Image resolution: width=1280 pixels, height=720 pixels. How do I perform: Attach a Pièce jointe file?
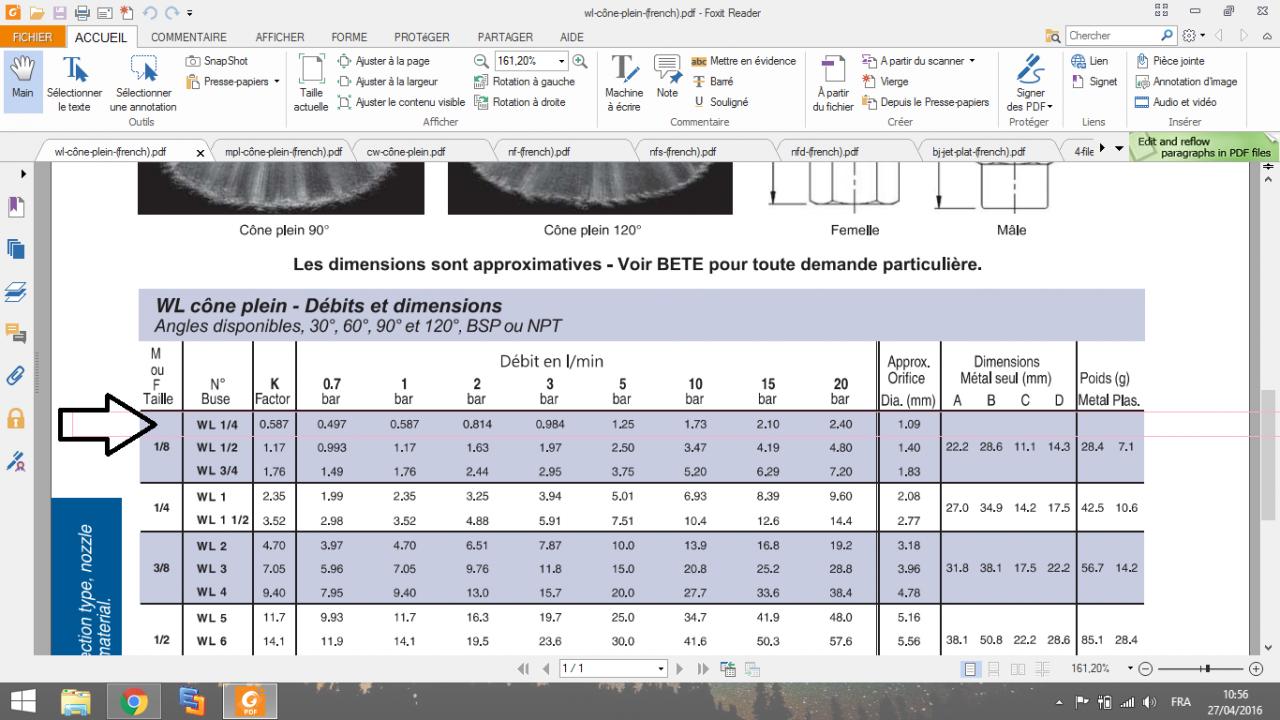point(1171,61)
